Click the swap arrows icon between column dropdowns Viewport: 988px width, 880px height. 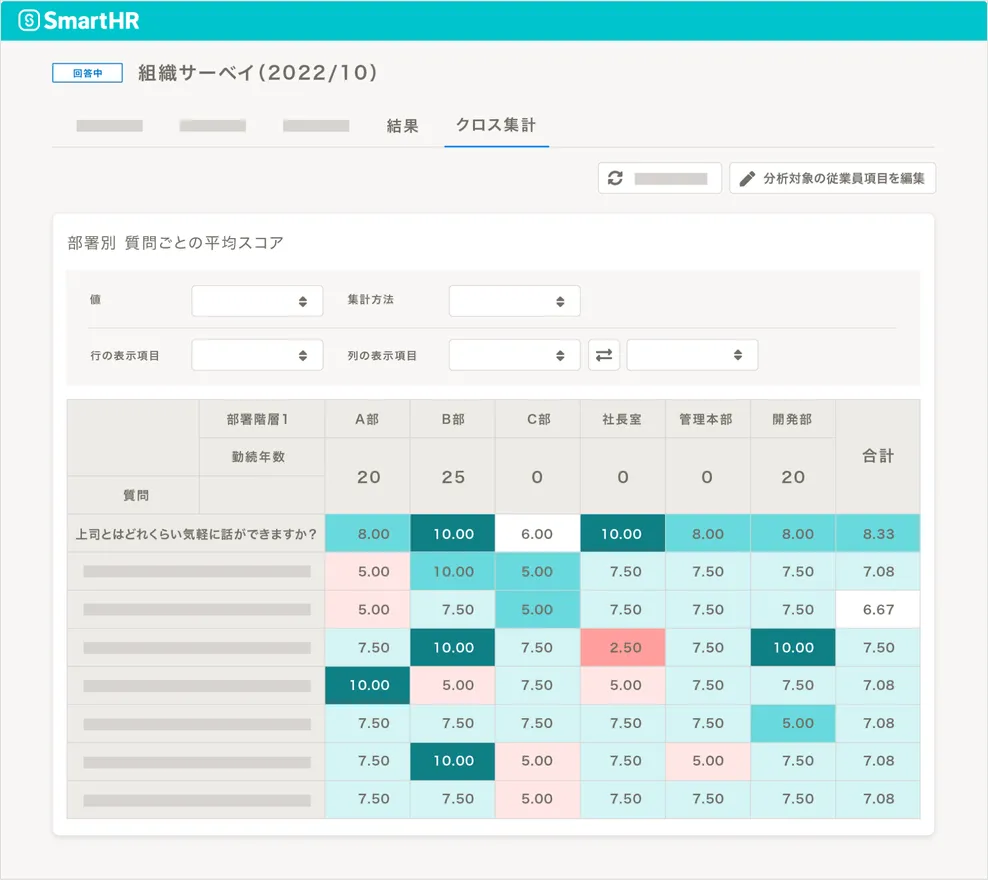604,354
